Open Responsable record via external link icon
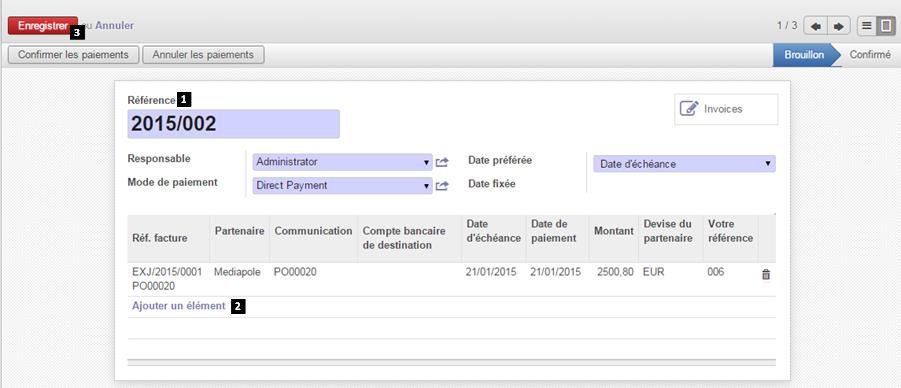The image size is (901, 388). point(441,163)
